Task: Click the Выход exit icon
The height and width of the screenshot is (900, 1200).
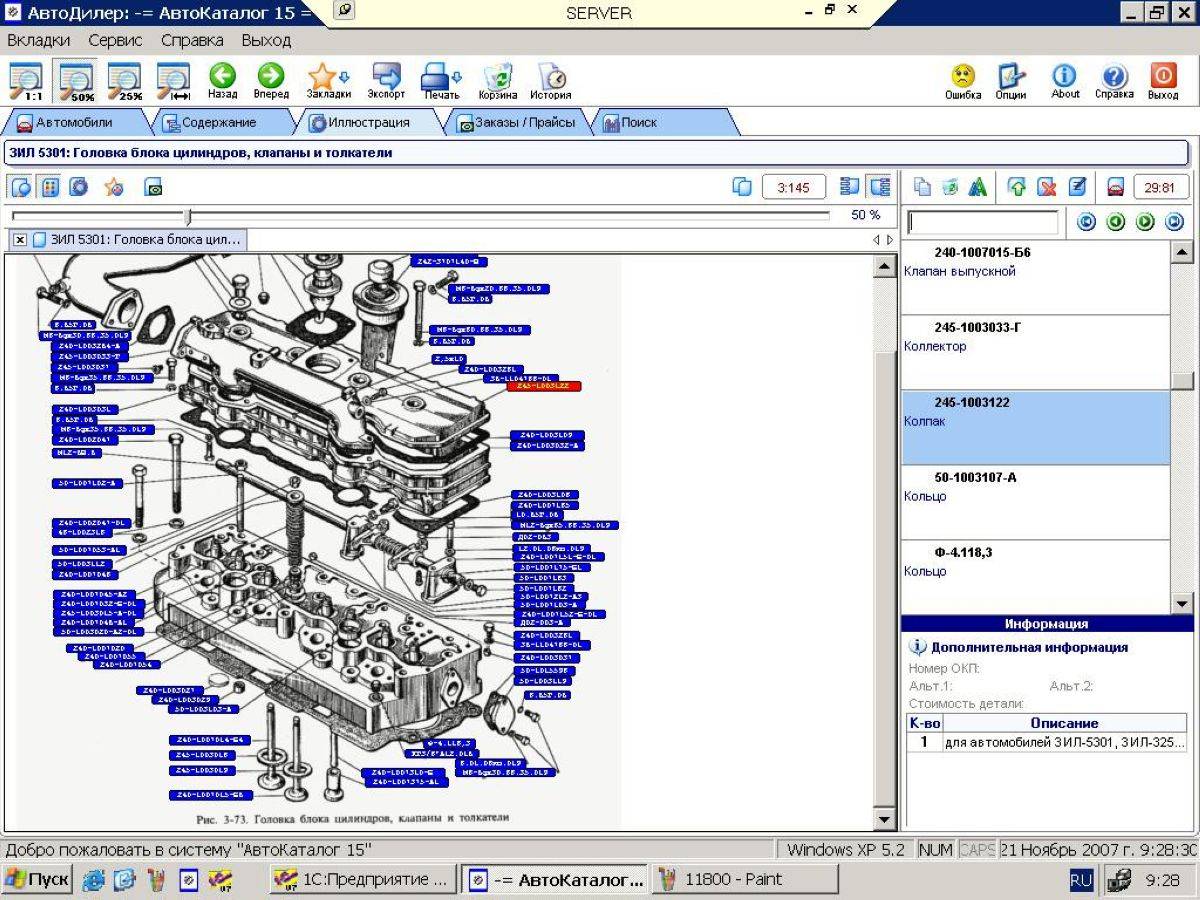Action: point(1163,81)
